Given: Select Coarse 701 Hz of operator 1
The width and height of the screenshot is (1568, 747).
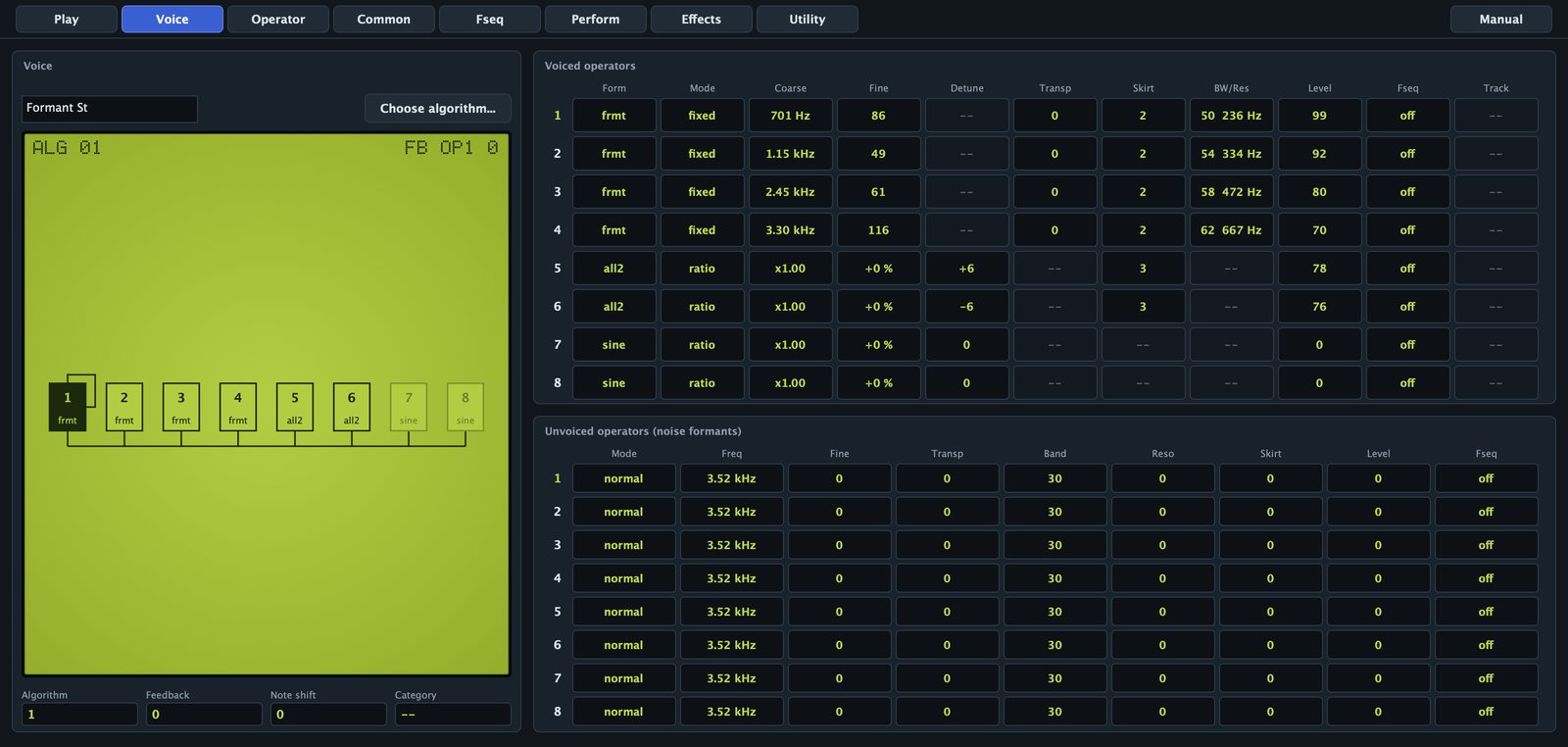Looking at the screenshot, I should pos(790,116).
